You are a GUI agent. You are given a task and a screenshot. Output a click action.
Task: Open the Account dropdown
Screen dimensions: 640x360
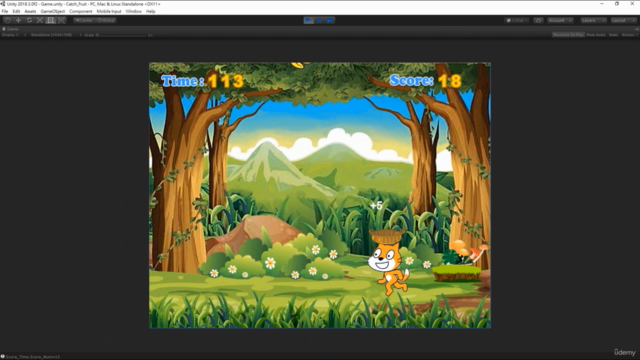coord(560,20)
